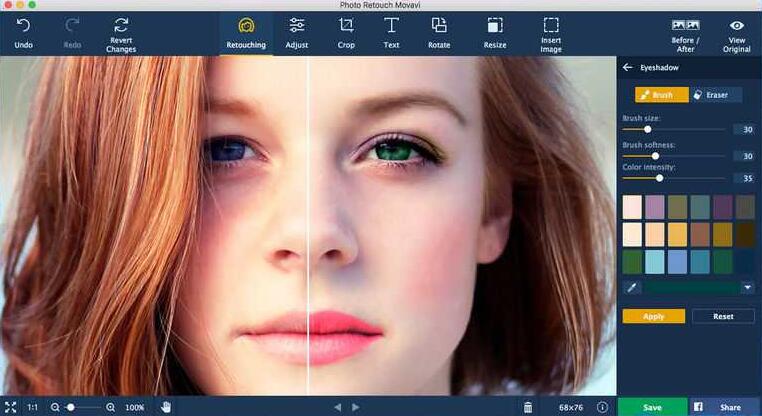Image resolution: width=762 pixels, height=416 pixels.
Task: Go back from Eyeshadow panel
Action: (627, 68)
